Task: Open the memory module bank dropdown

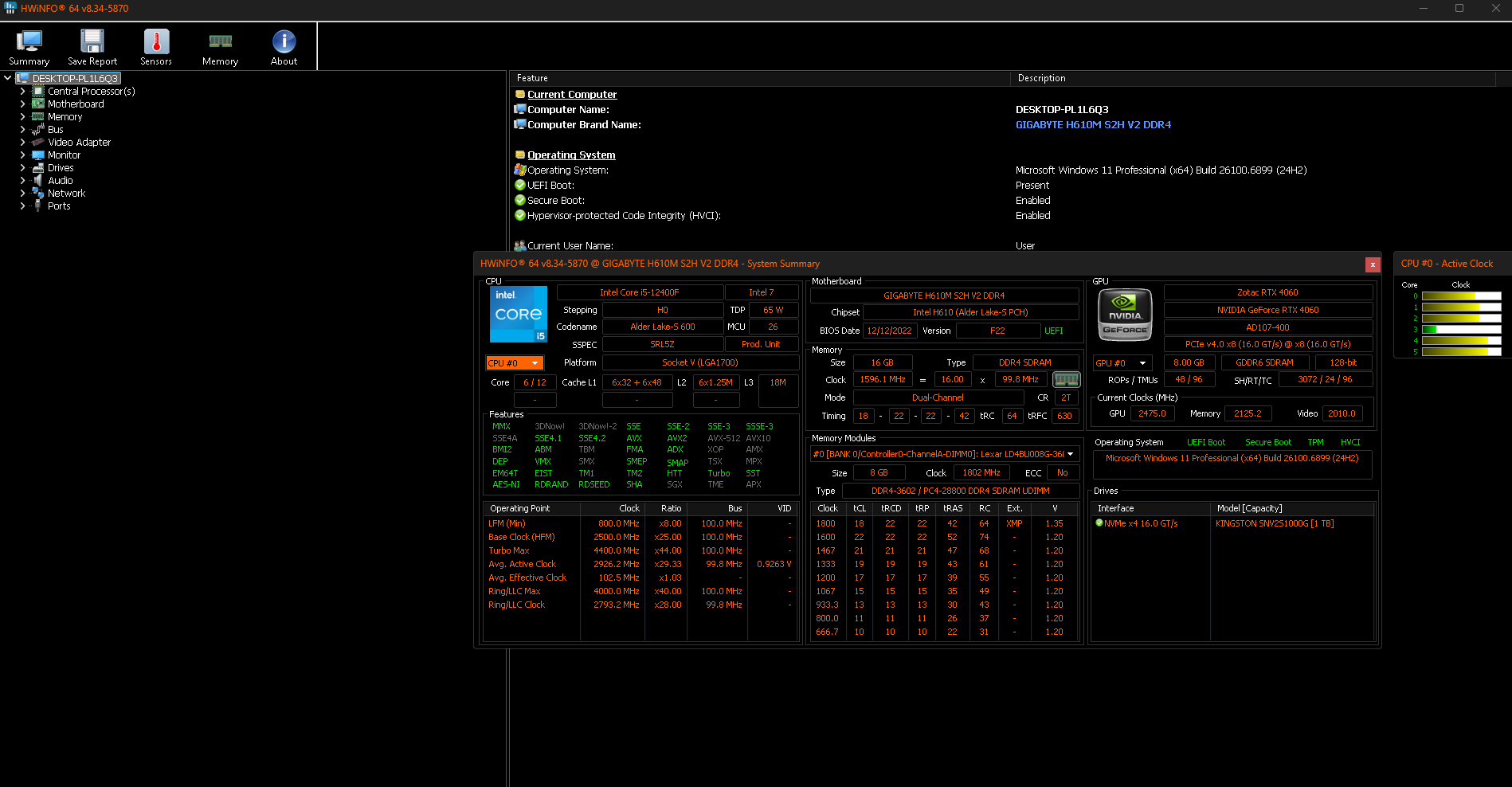Action: pos(1070,454)
